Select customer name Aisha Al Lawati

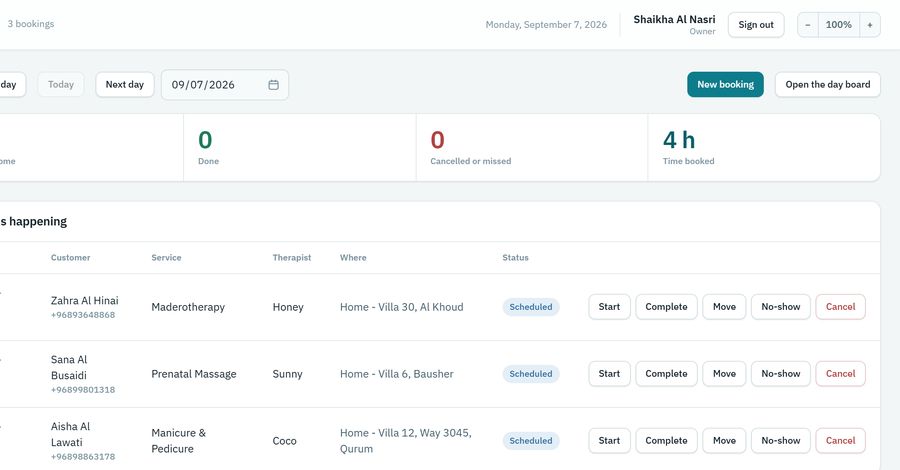[x=71, y=434]
